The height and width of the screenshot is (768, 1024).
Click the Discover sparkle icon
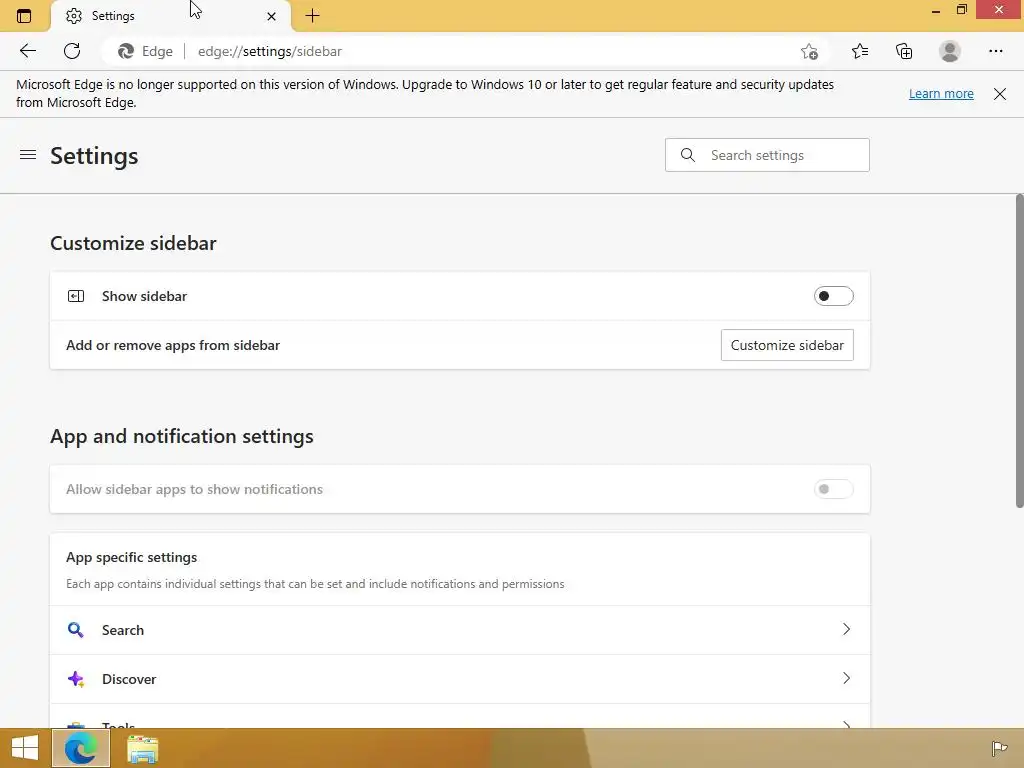(76, 679)
